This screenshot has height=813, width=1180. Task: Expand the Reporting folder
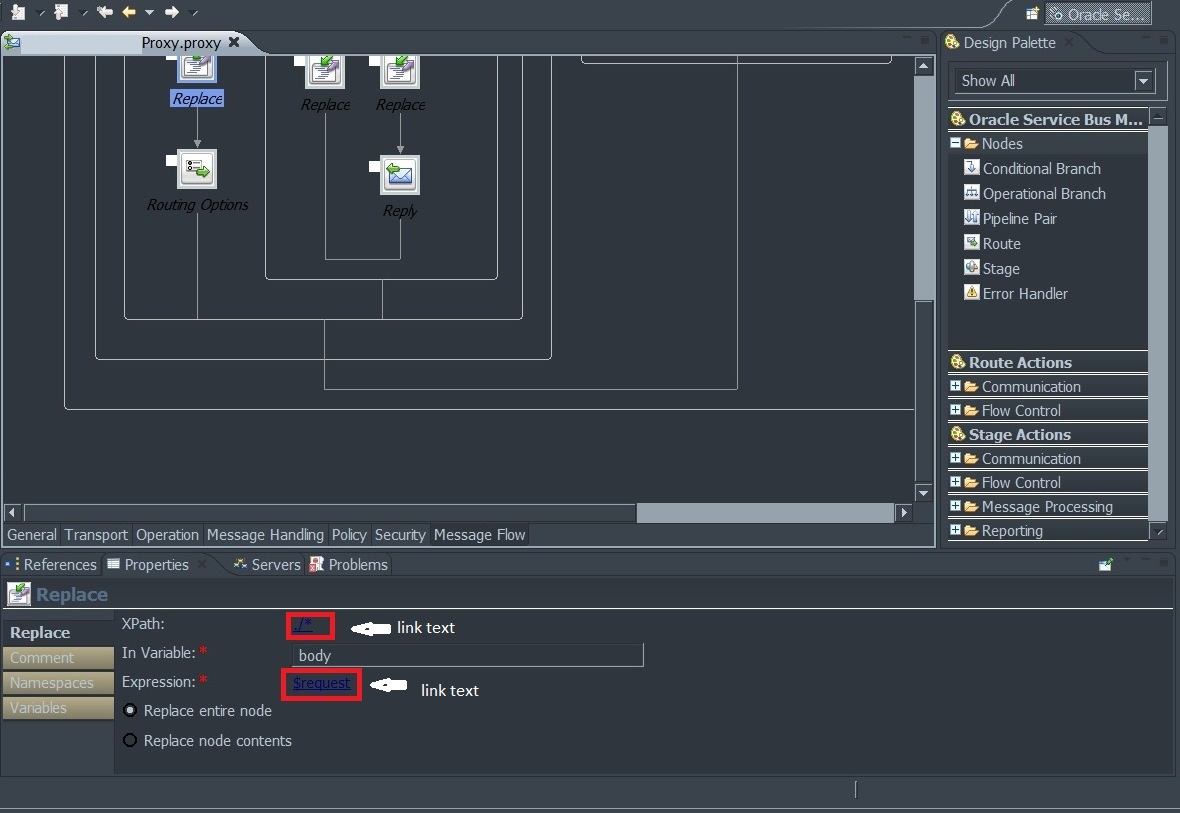pyautogui.click(x=955, y=531)
